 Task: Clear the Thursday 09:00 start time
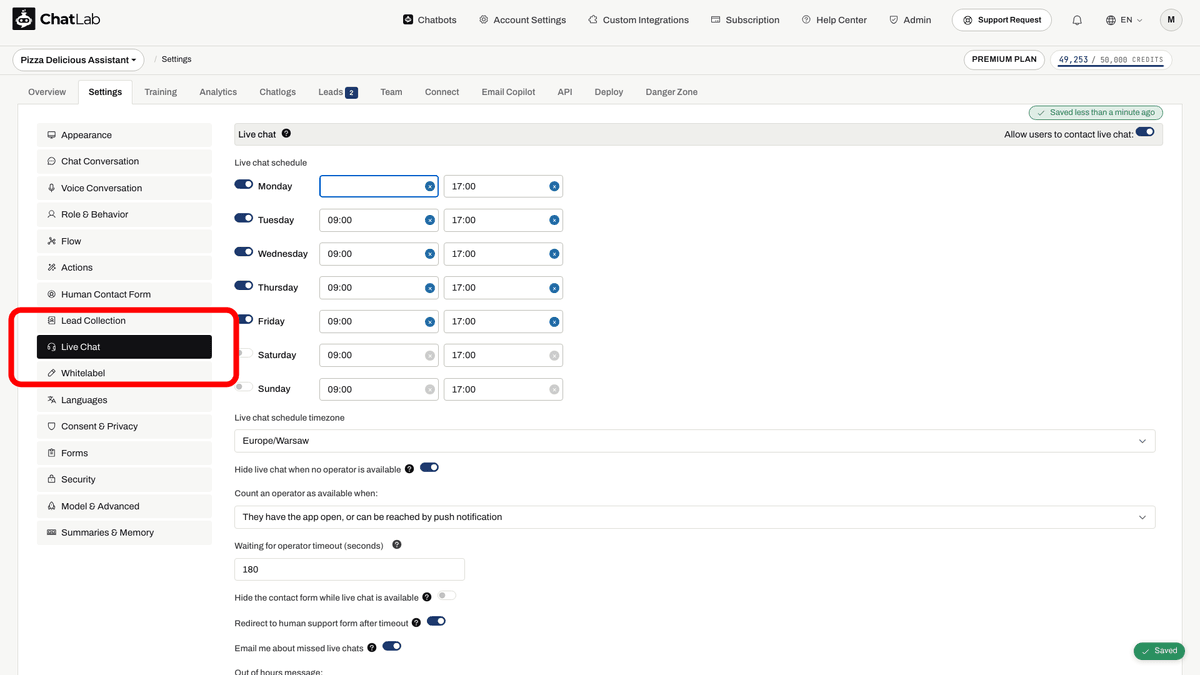(430, 288)
